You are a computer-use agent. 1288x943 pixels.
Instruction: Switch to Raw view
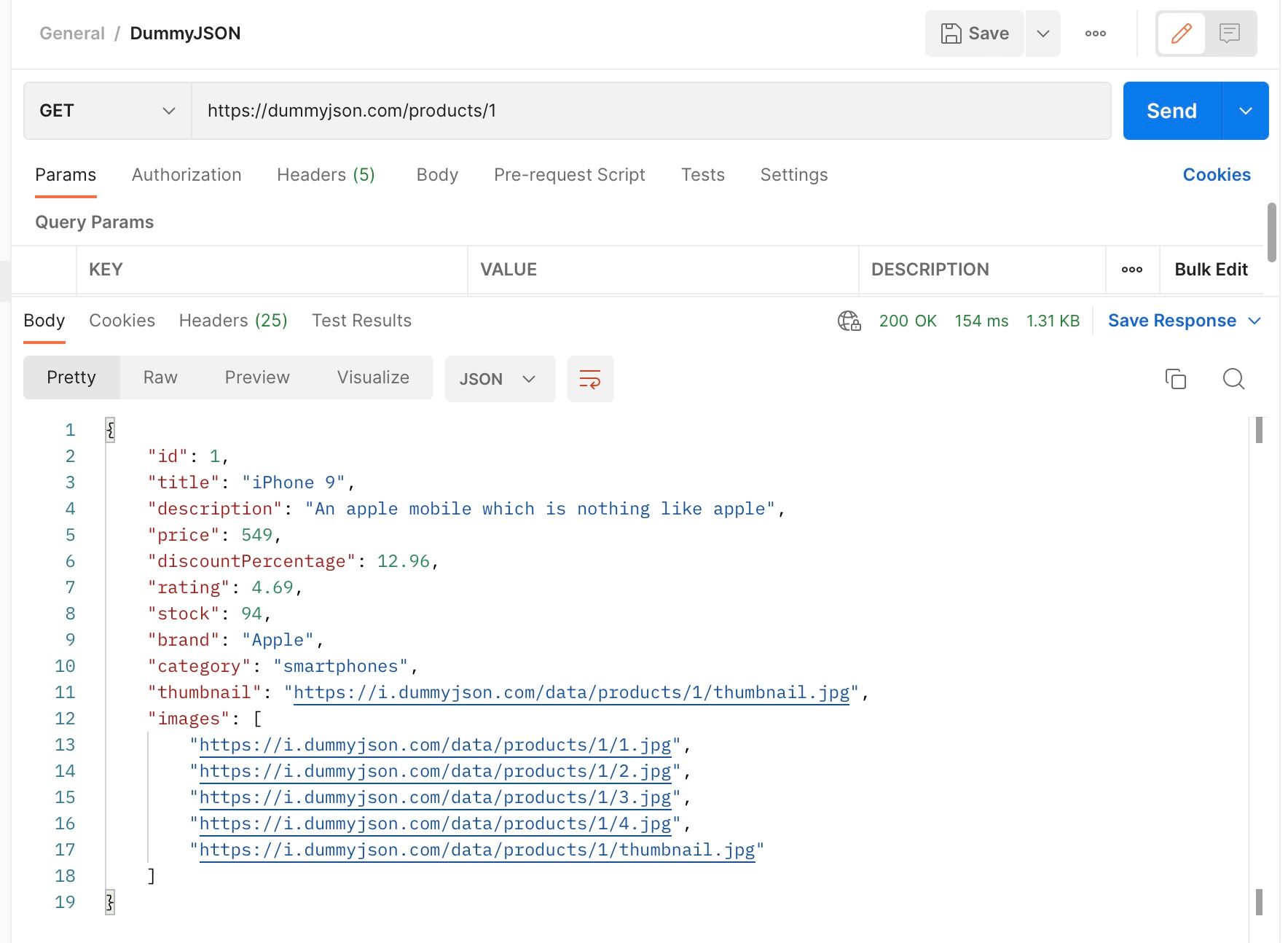(160, 377)
